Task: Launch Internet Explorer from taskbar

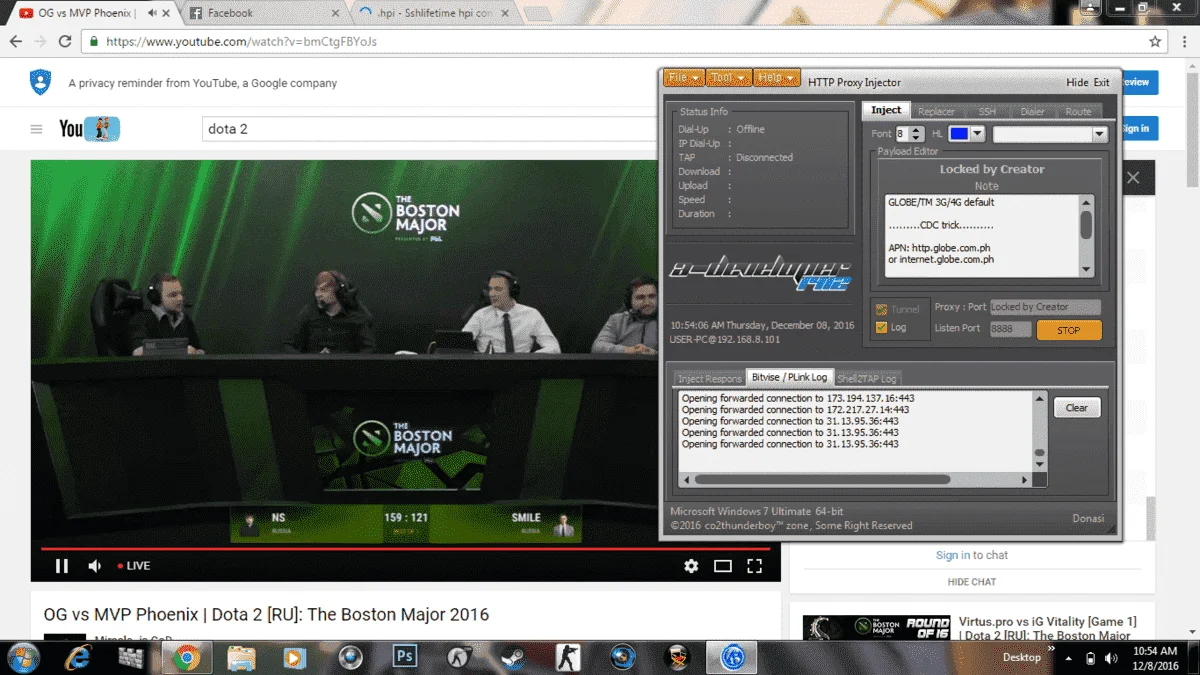Action: [78, 657]
